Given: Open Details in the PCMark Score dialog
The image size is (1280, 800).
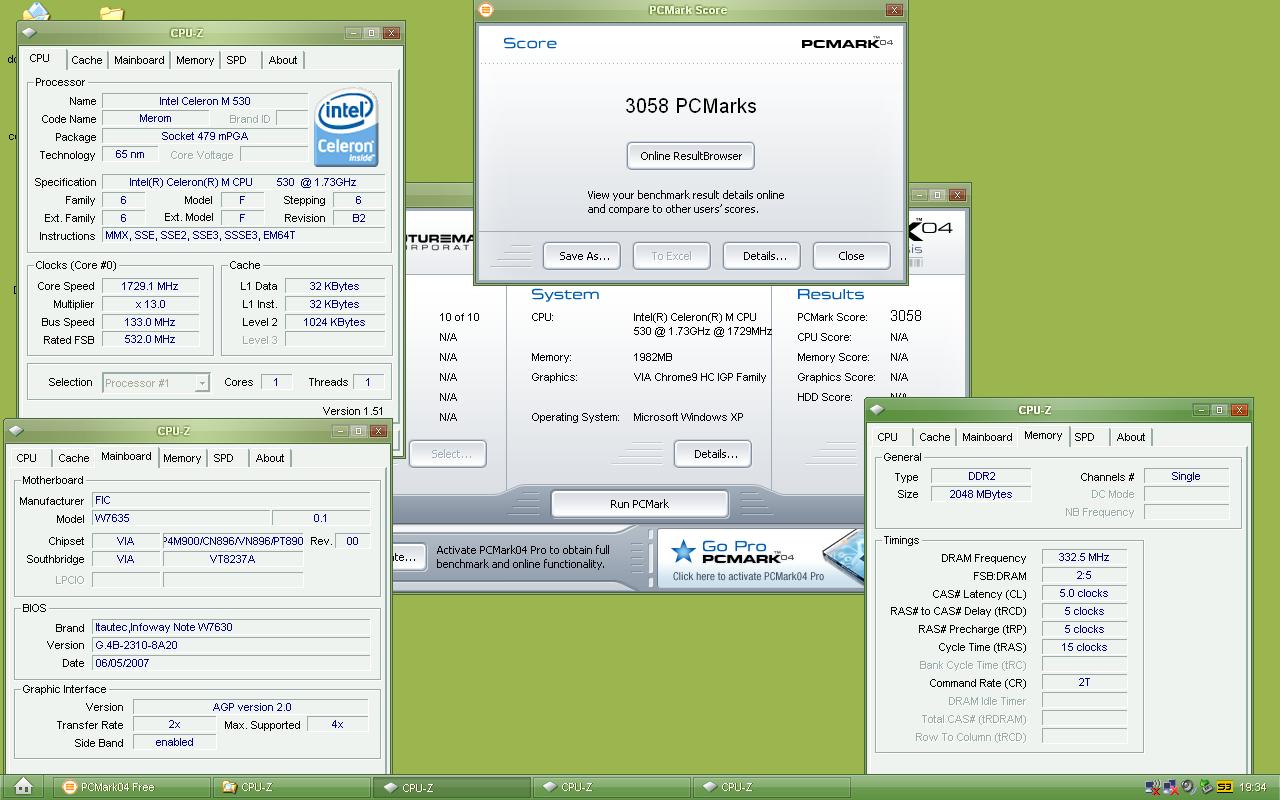Looking at the screenshot, I should (764, 256).
